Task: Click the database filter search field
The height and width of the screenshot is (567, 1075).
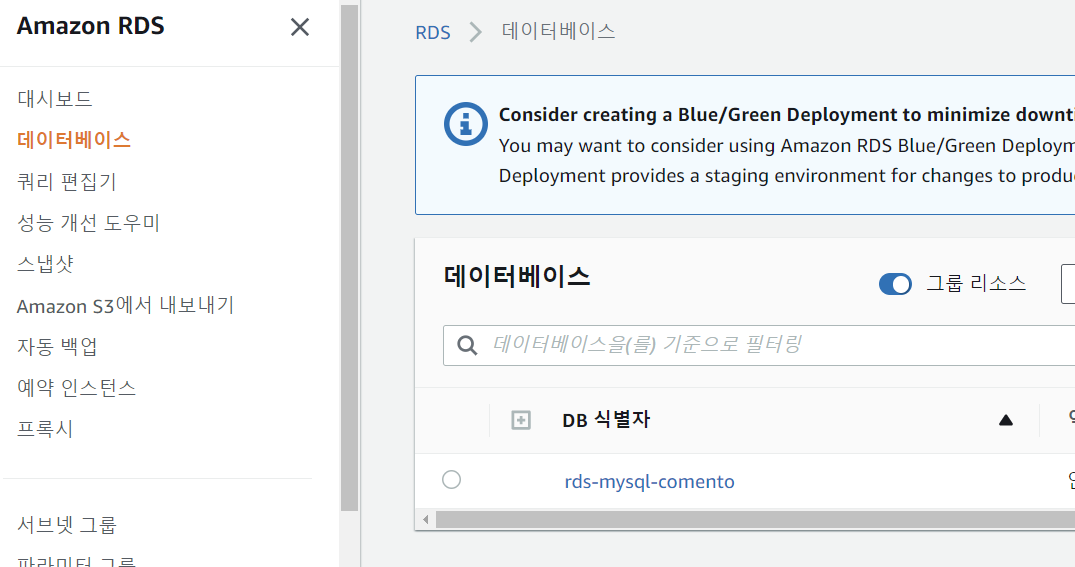Action: coord(759,345)
